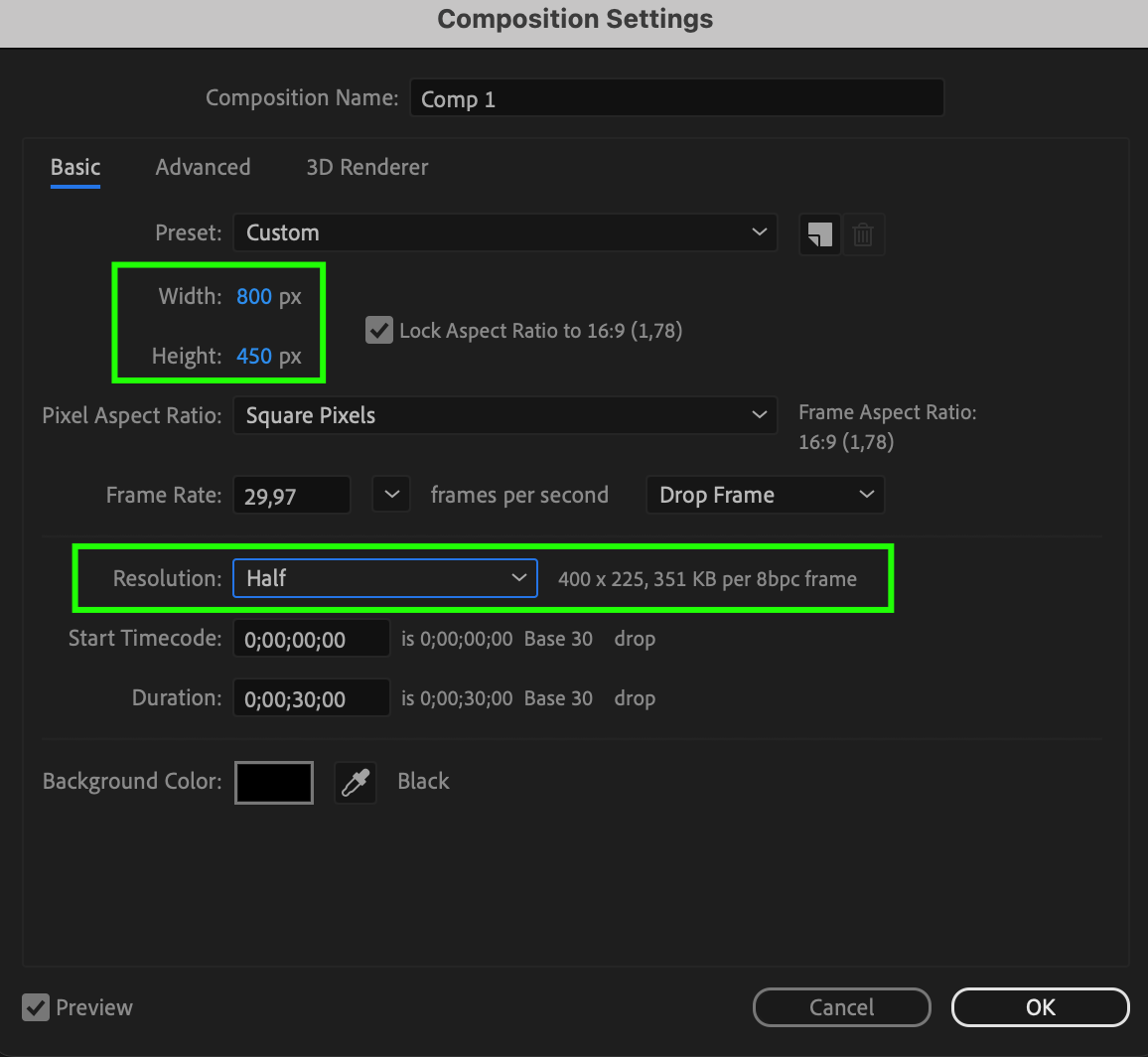Open the Drop Frame dropdown
Image resolution: width=1148 pixels, height=1057 pixels.
tap(765, 495)
